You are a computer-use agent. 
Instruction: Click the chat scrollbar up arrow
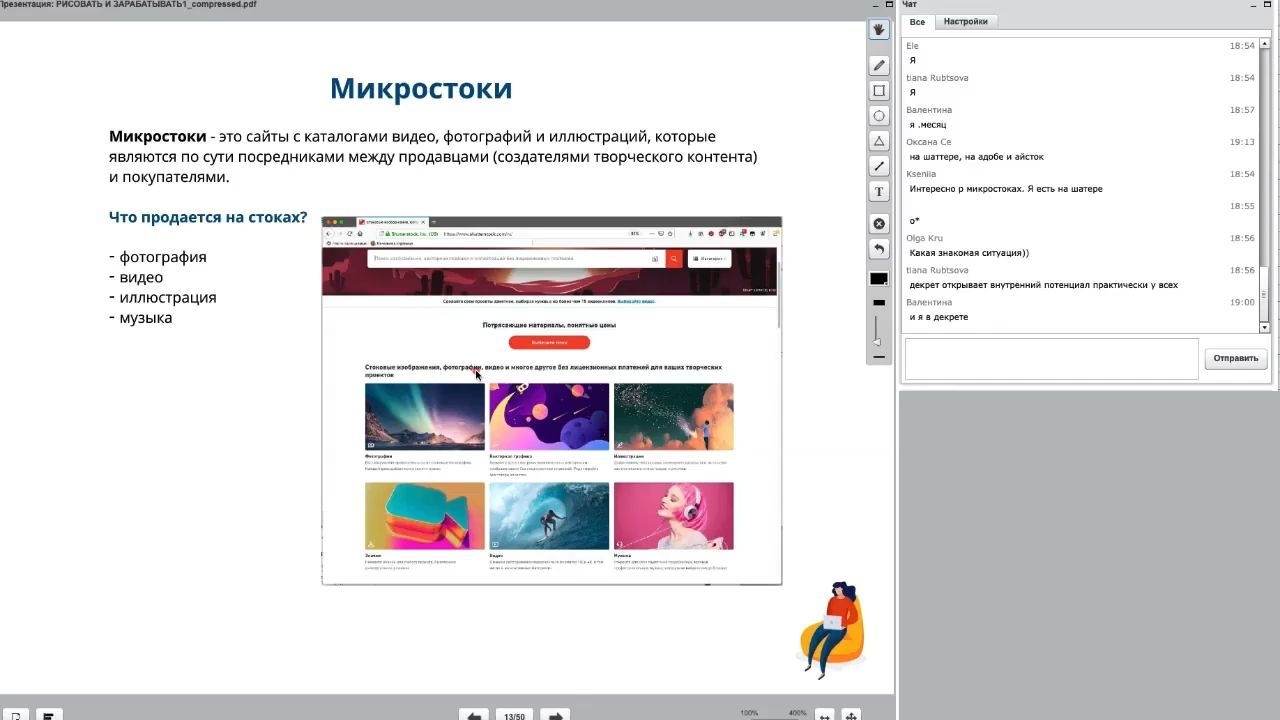(x=1264, y=43)
